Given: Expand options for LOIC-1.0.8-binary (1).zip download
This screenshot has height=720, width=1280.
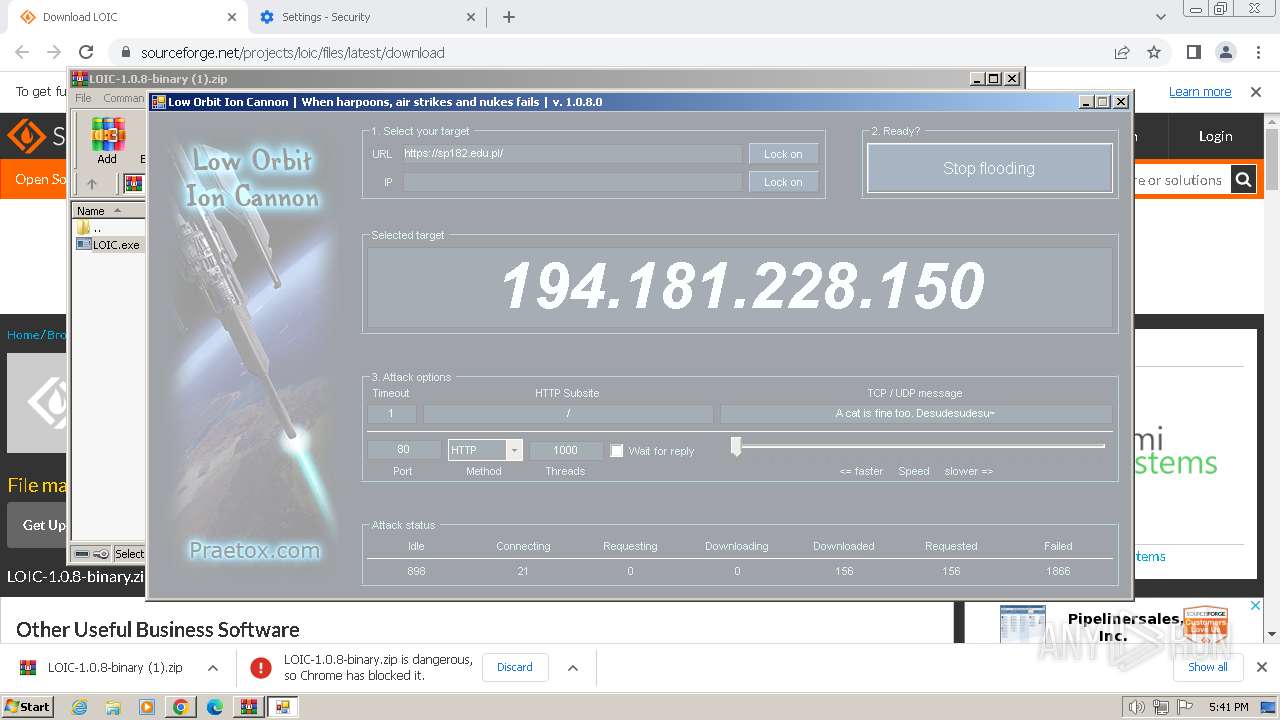Looking at the screenshot, I should (213, 668).
